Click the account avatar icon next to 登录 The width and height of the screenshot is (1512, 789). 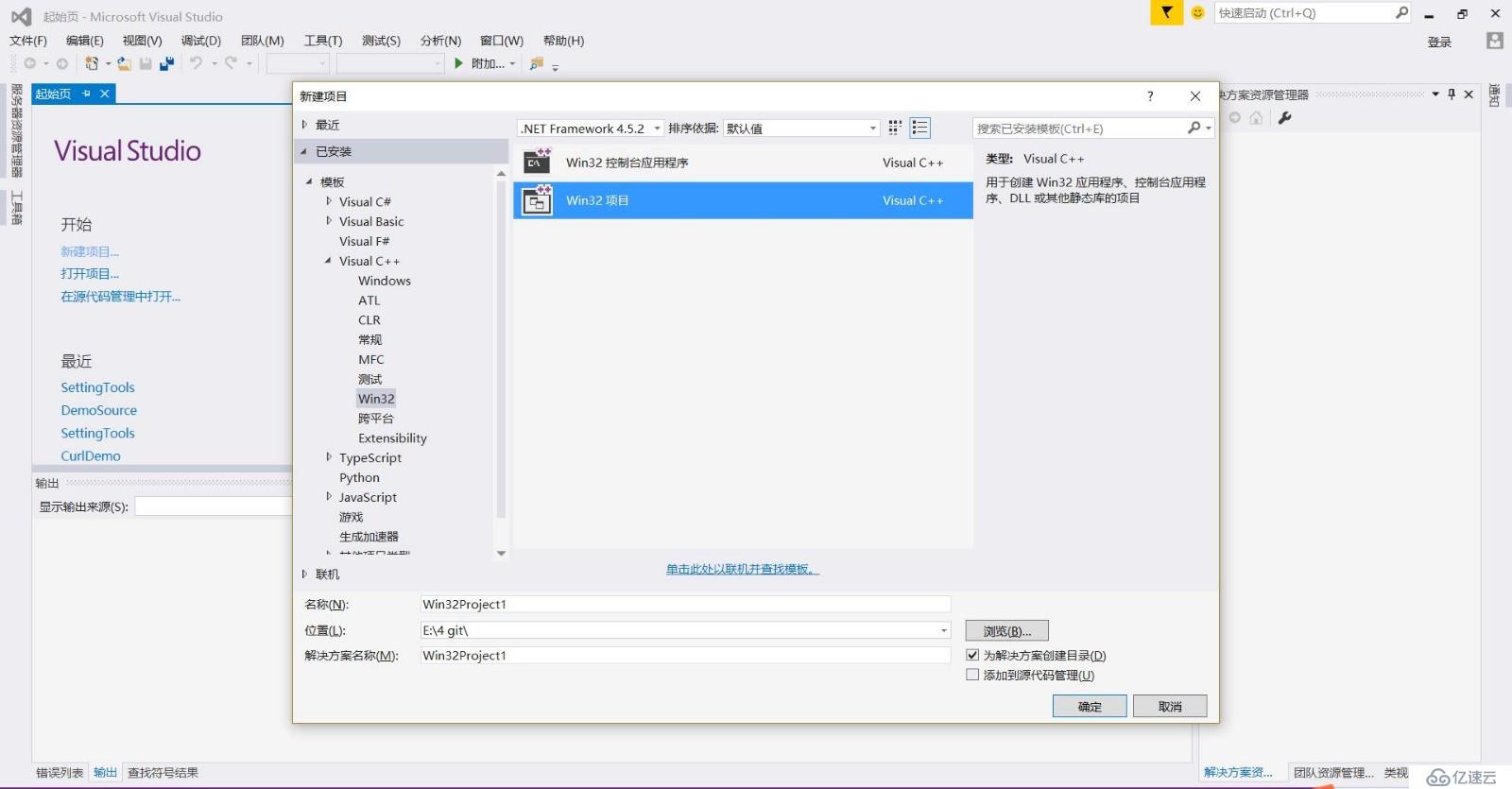click(x=1494, y=41)
